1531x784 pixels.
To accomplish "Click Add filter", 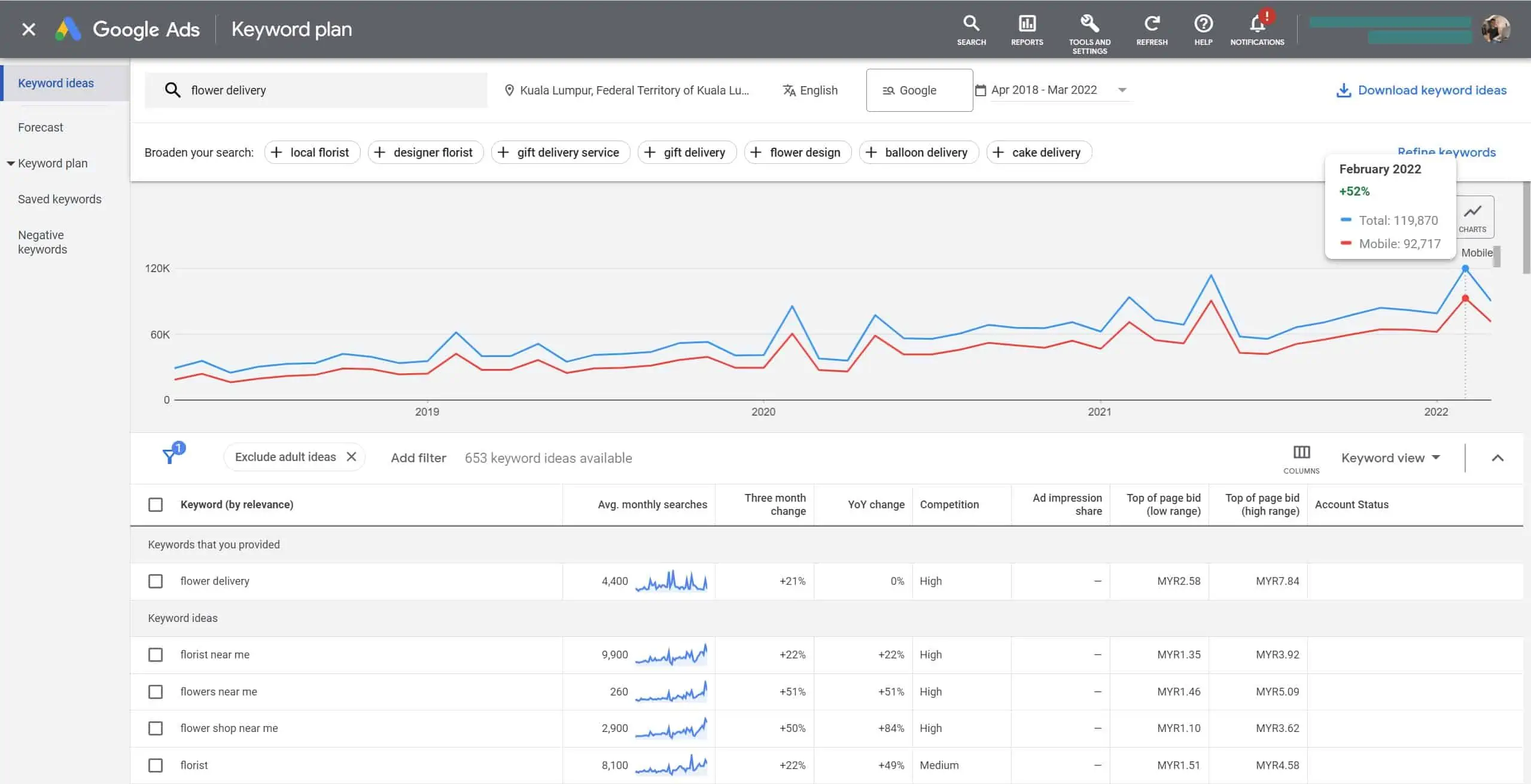I will (419, 458).
